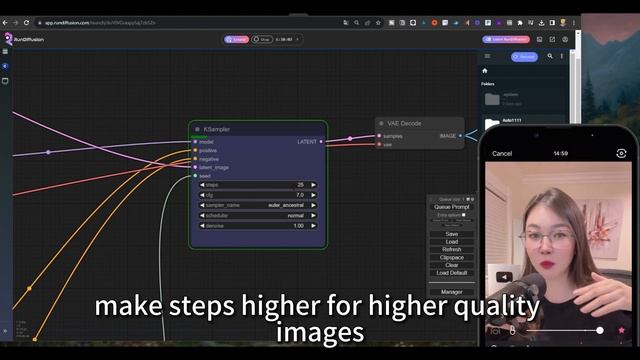This screenshot has height=360, width=640.
Task: Click the KSampler node collapse dot
Action: (x=197, y=129)
